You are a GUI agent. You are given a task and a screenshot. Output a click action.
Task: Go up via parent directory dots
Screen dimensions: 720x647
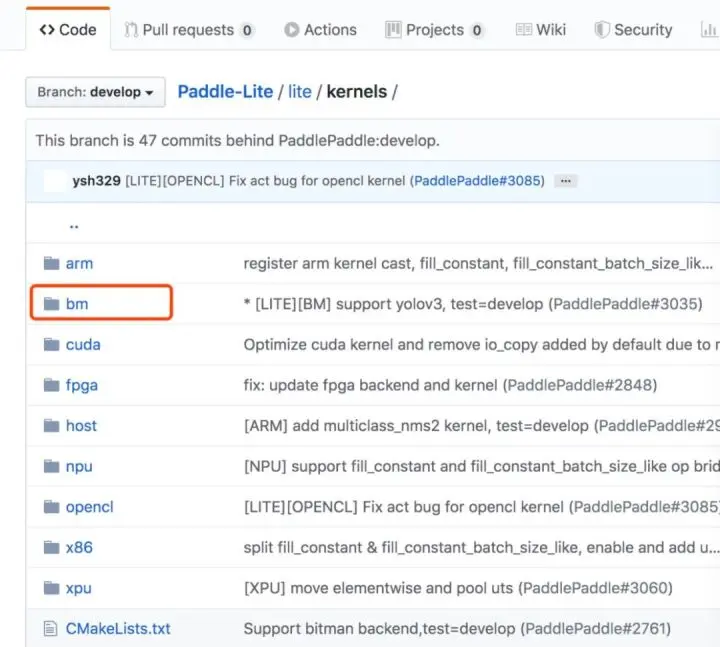click(74, 226)
